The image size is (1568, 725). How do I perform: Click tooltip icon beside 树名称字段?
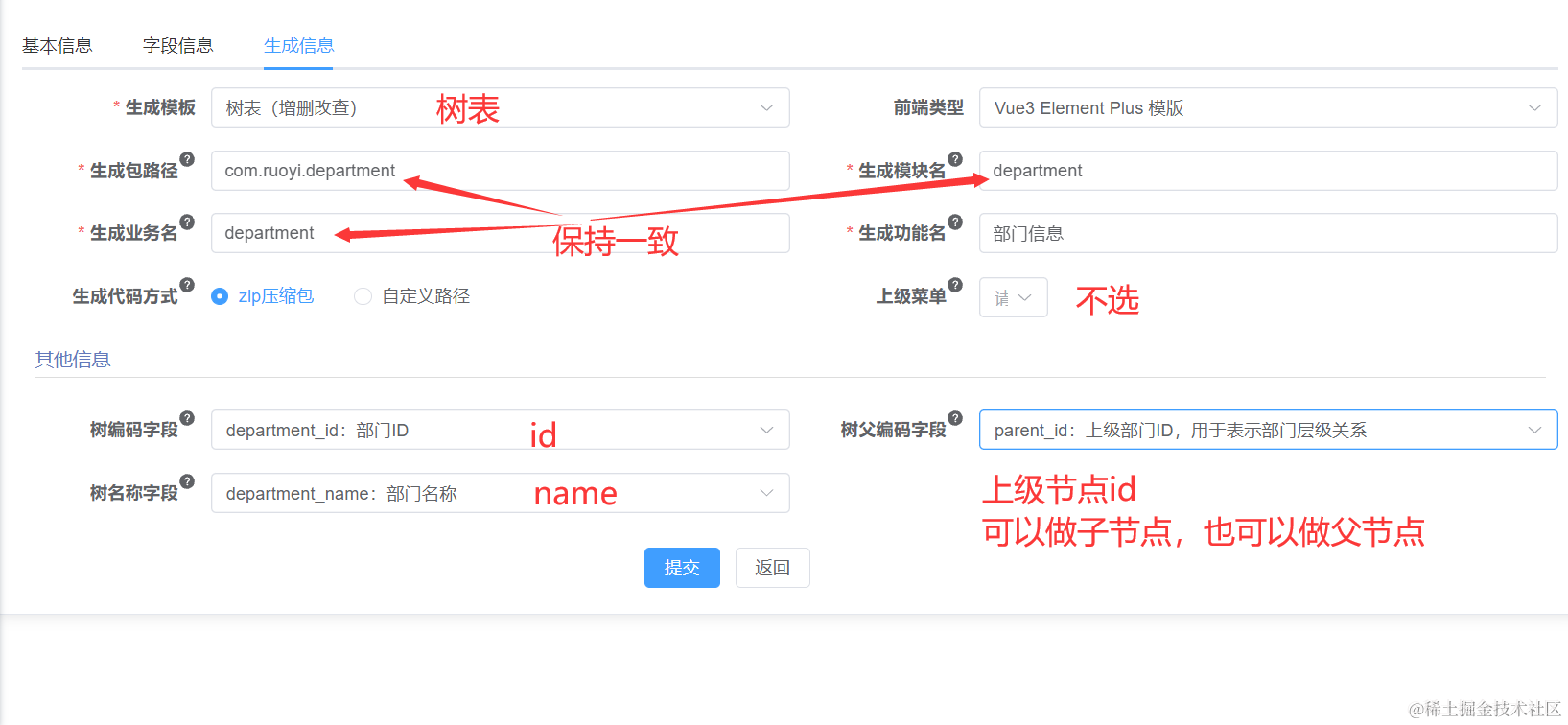click(187, 481)
